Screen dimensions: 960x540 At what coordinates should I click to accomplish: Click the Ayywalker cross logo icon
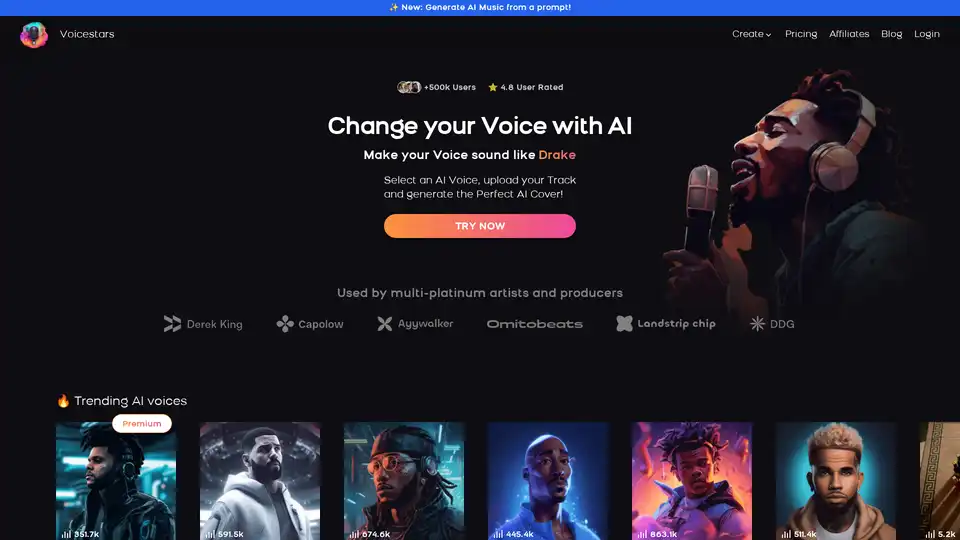[384, 323]
